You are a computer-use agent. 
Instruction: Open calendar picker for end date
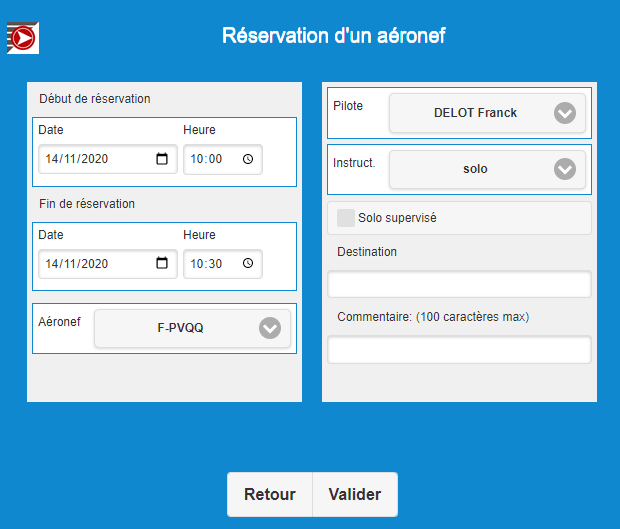click(x=162, y=263)
